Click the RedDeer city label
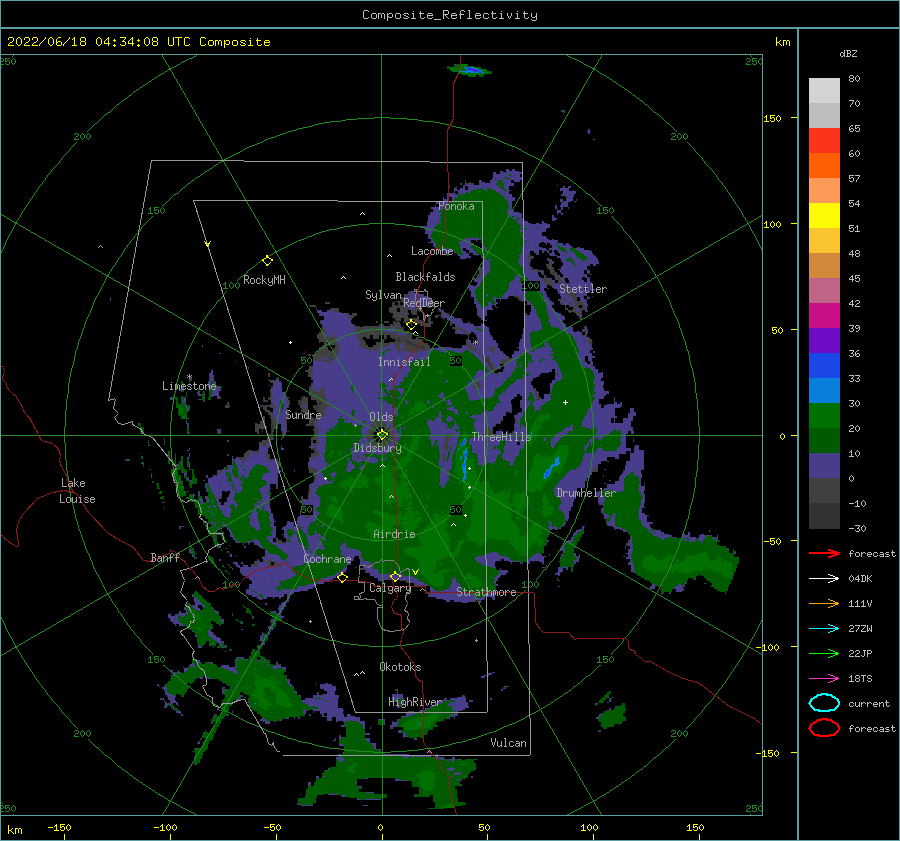 click(x=424, y=303)
